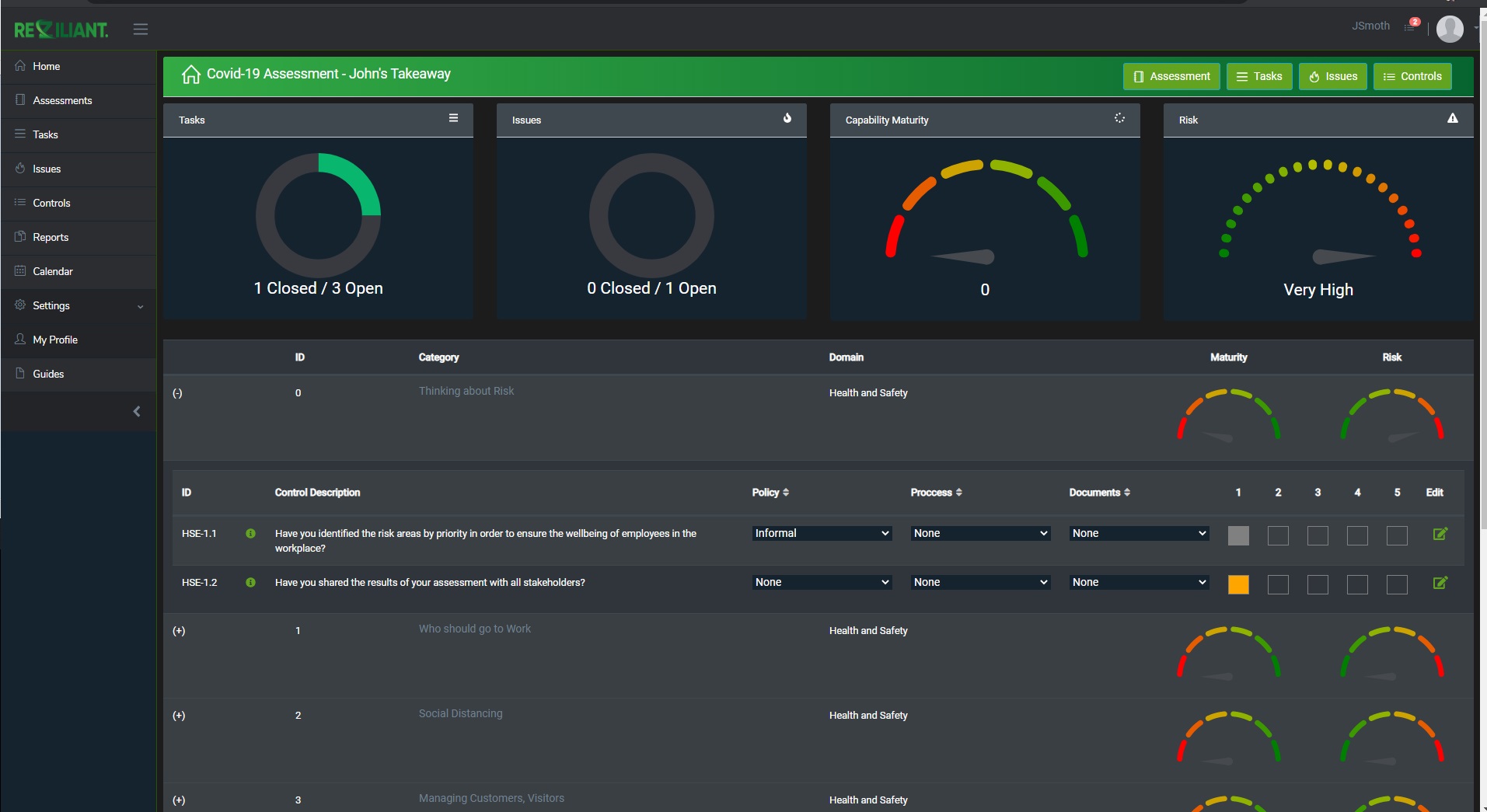1487x812 pixels.
Task: Open Calendar in the sidebar
Action: (x=52, y=271)
